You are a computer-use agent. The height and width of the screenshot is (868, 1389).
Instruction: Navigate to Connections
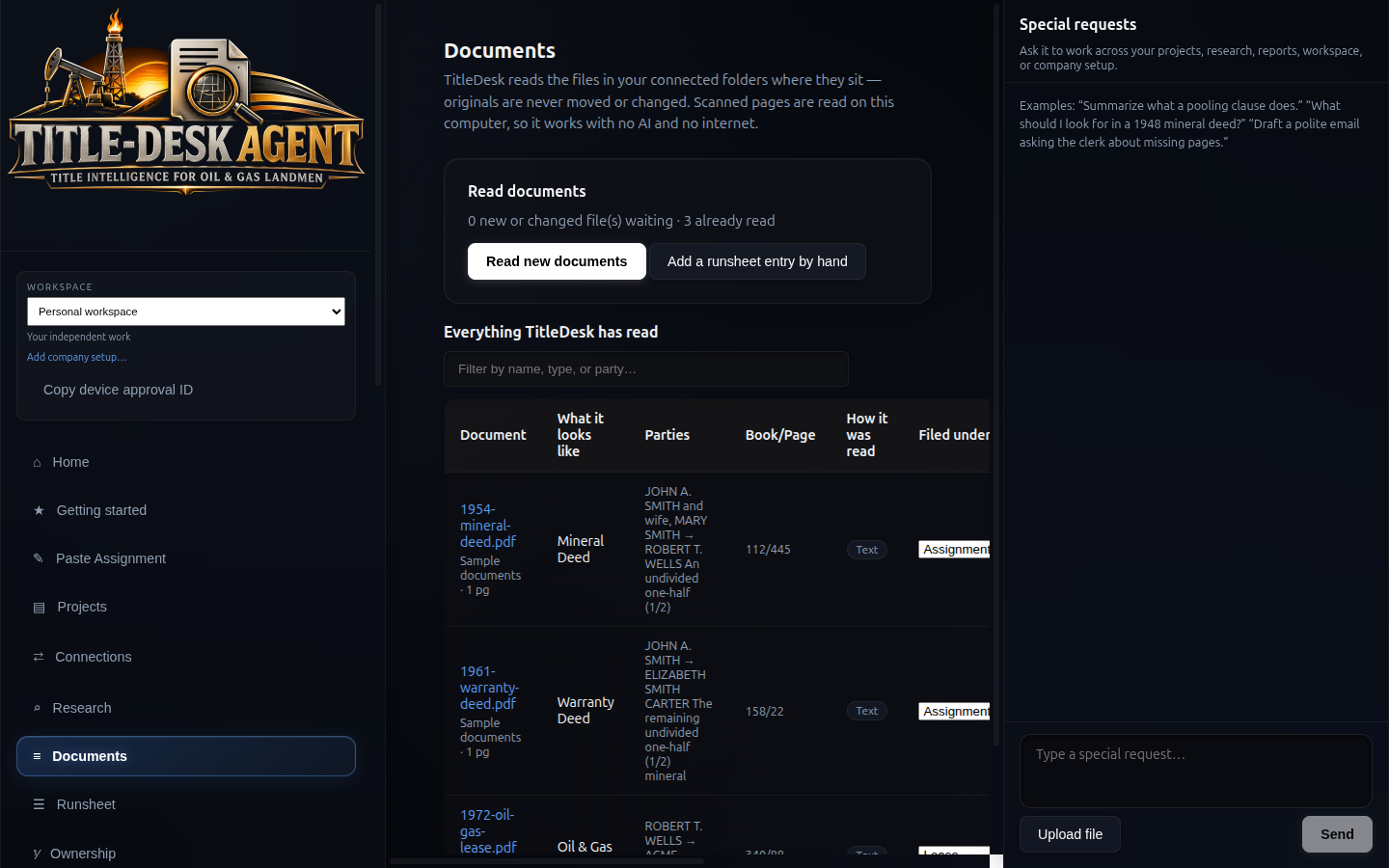(x=186, y=657)
